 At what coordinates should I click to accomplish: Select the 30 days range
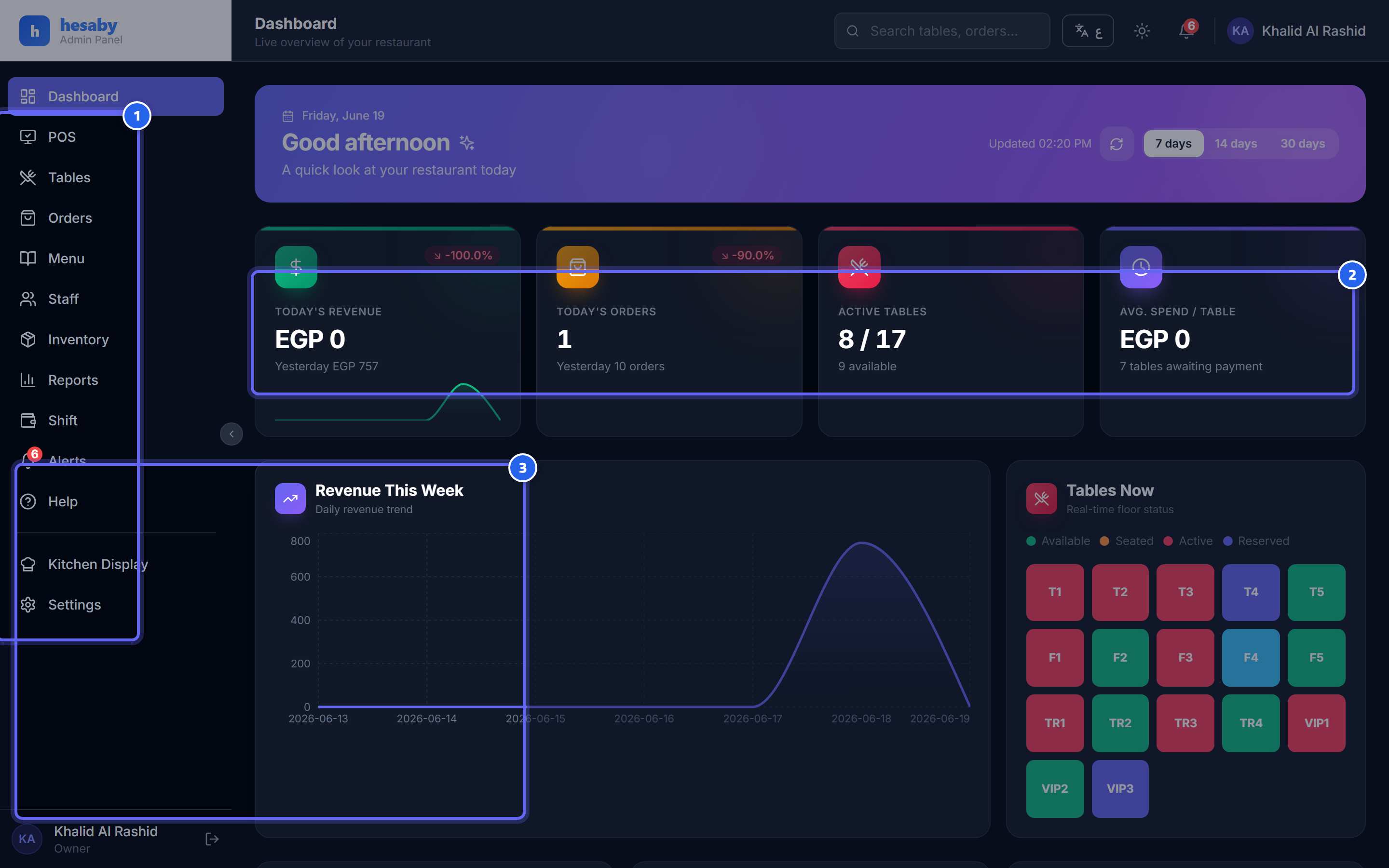point(1302,144)
